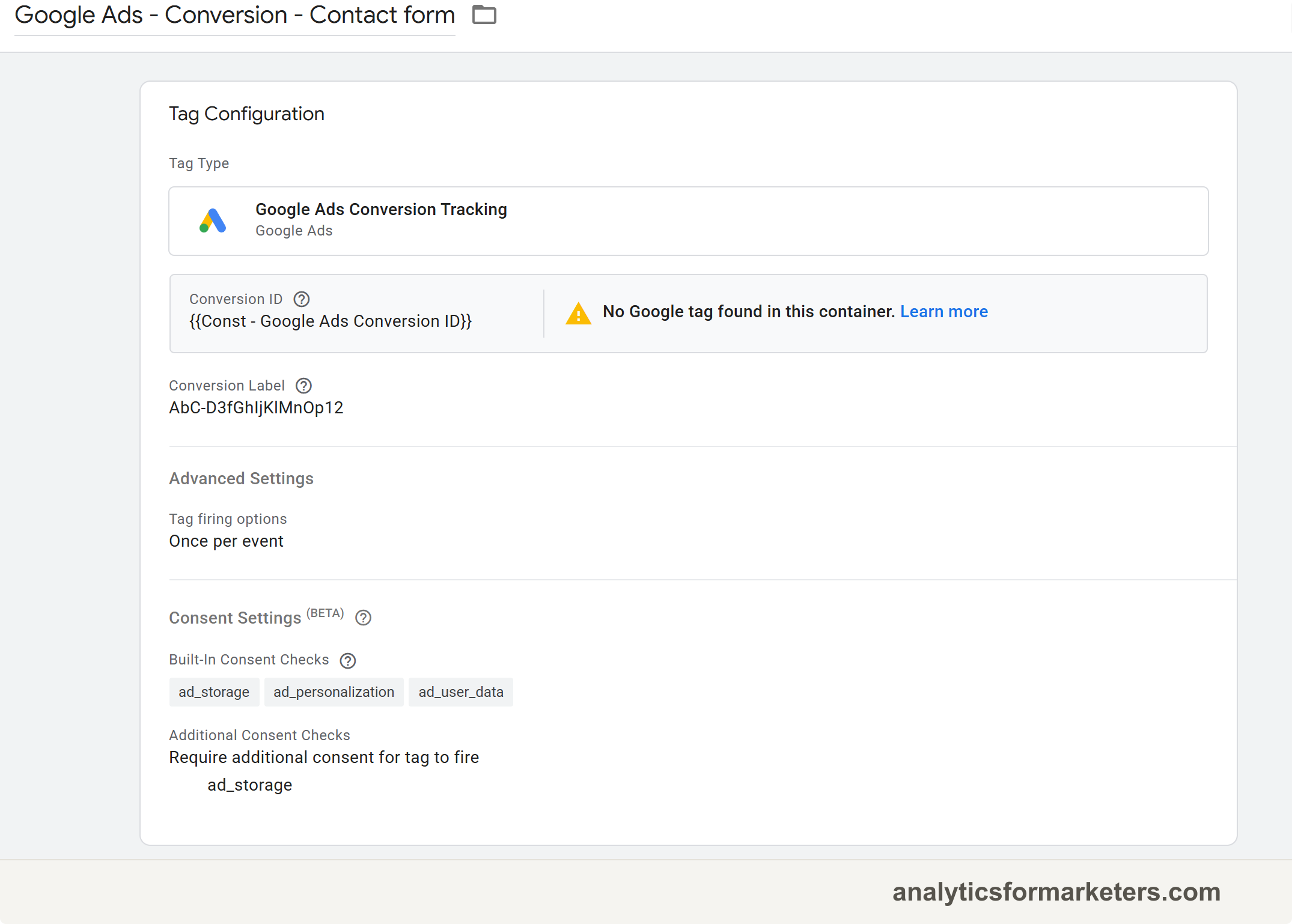
Task: Click the Tag Type label
Action: (199, 163)
